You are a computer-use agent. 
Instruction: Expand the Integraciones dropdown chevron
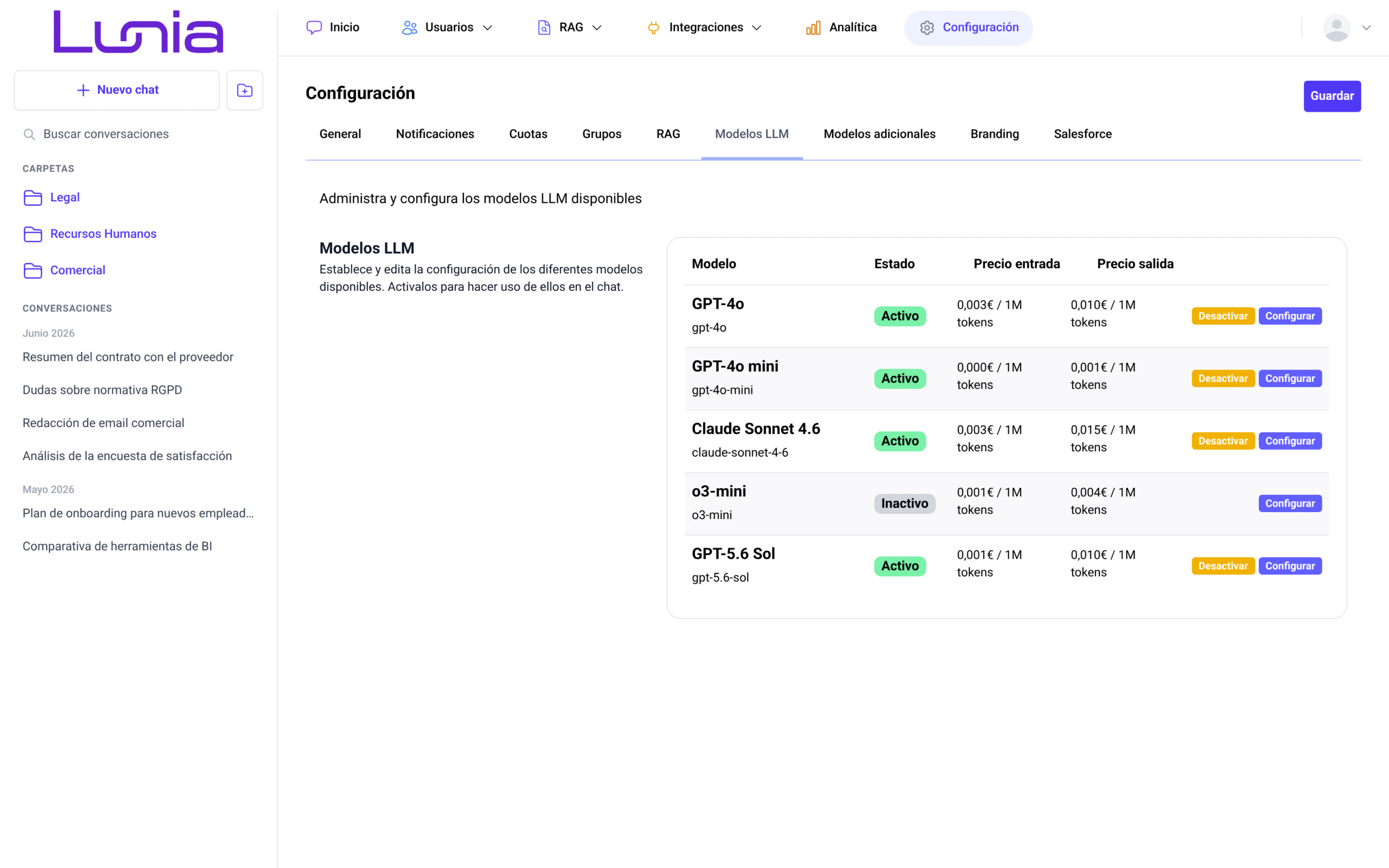[756, 28]
